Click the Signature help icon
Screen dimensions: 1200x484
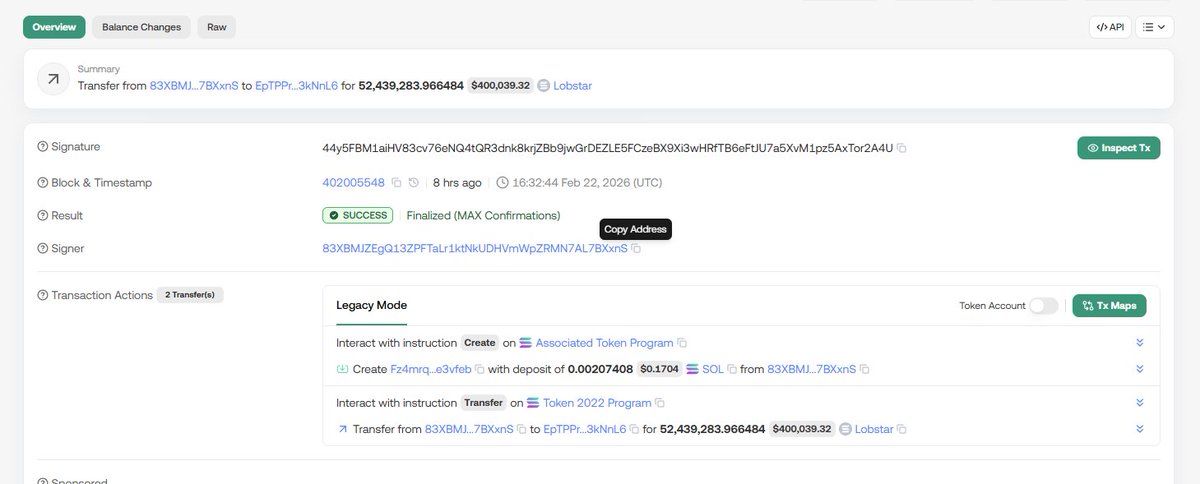pyautogui.click(x=42, y=147)
